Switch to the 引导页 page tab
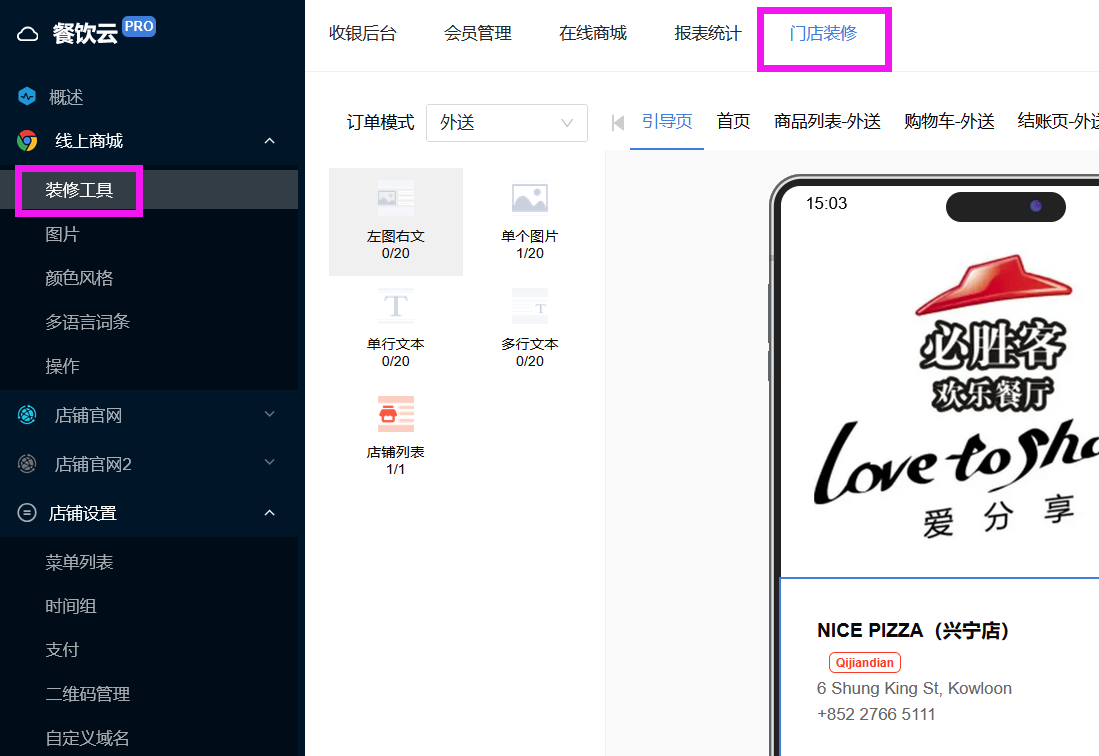This screenshot has width=1099, height=756. tap(667, 121)
